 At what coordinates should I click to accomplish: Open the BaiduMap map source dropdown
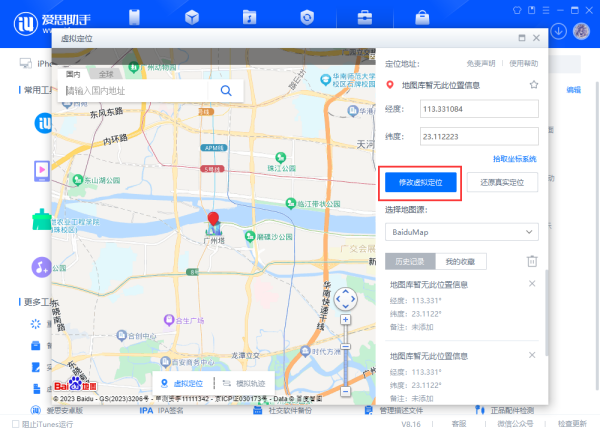click(462, 232)
